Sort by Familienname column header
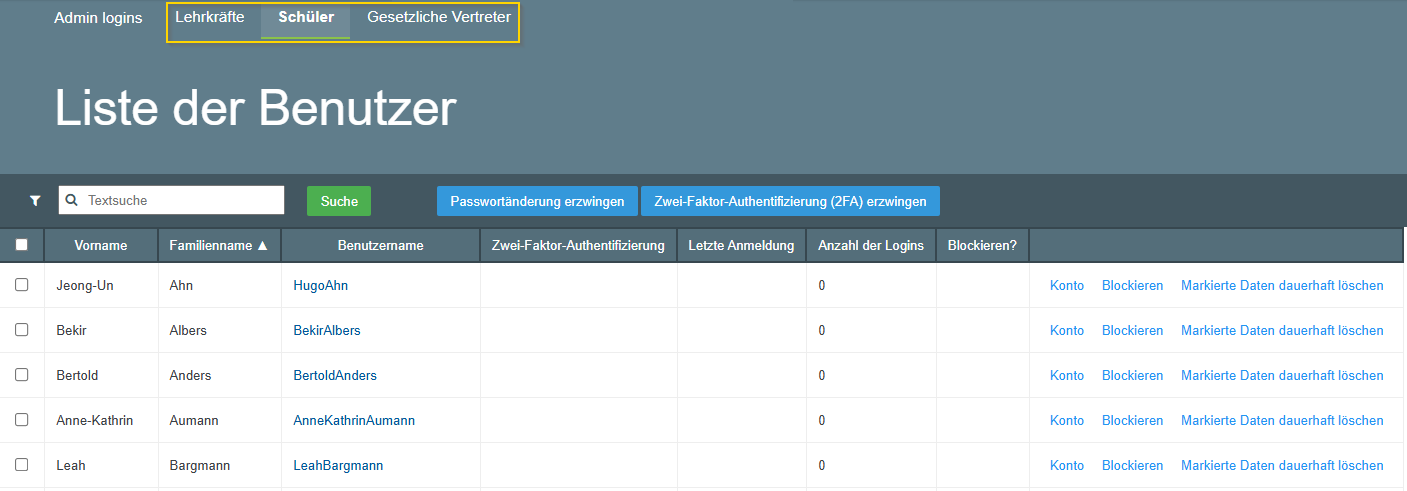The height and width of the screenshot is (491, 1407). point(219,245)
